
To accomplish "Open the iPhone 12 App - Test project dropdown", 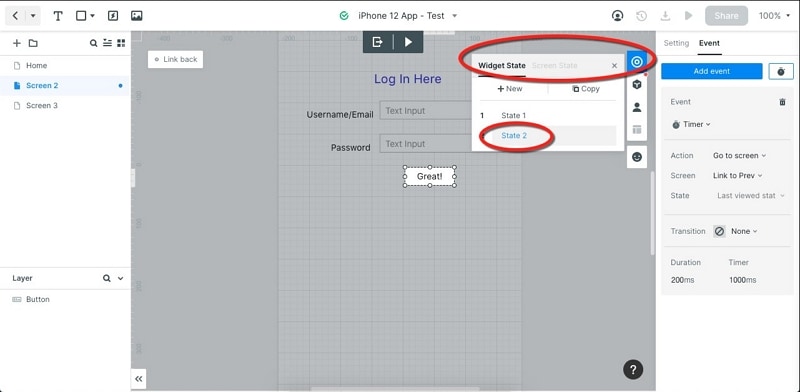I will click(x=455, y=16).
